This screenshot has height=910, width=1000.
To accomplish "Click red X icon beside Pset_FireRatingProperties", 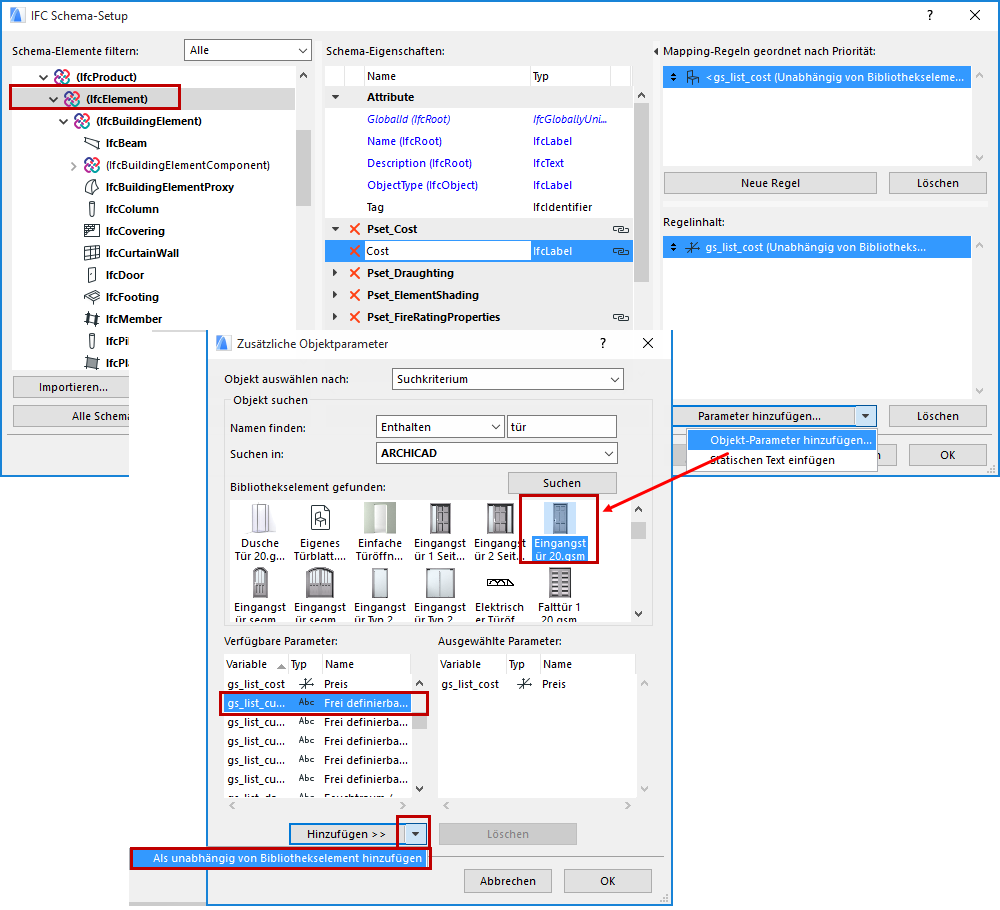I will (355, 317).
